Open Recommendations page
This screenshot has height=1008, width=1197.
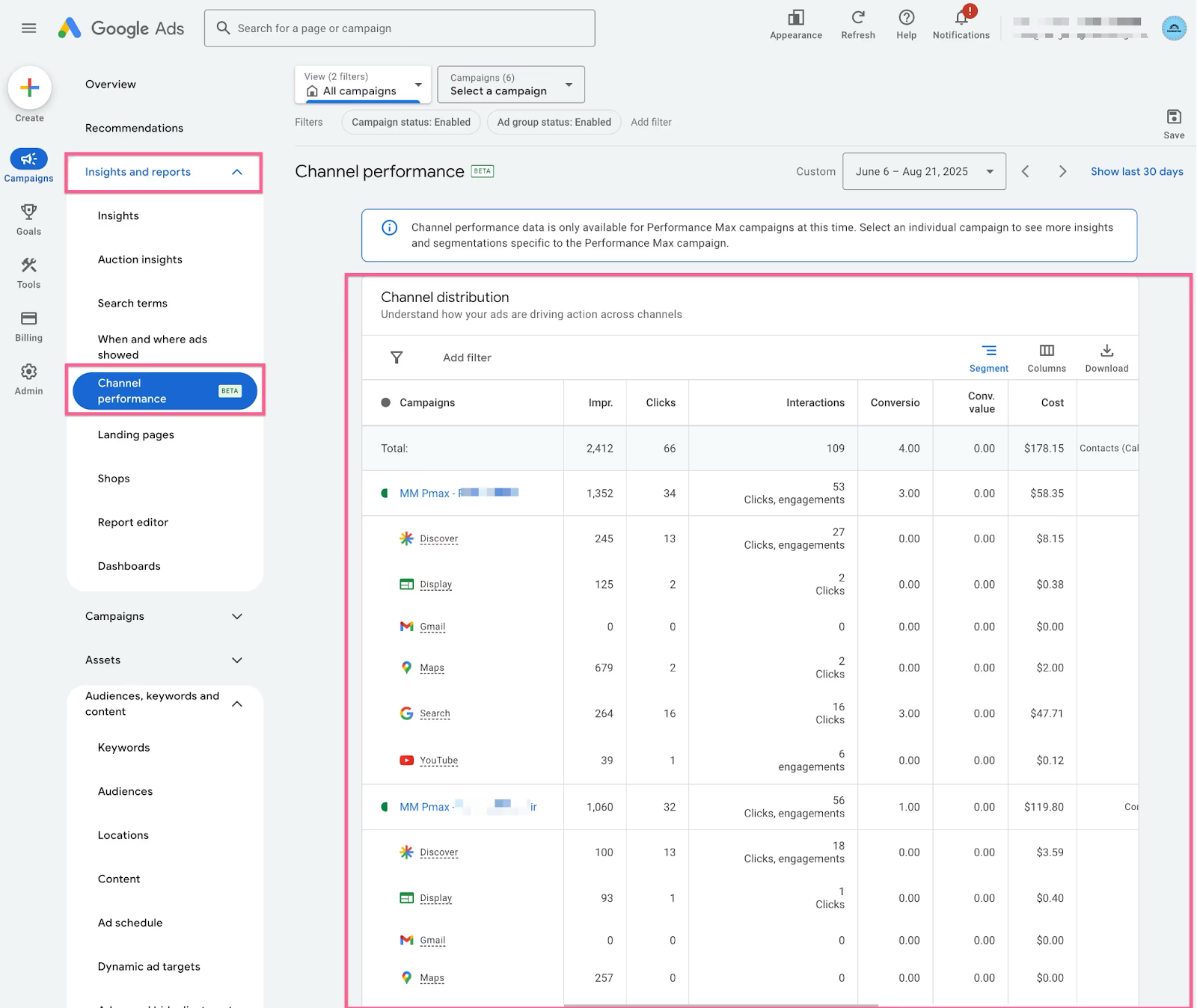pos(134,128)
